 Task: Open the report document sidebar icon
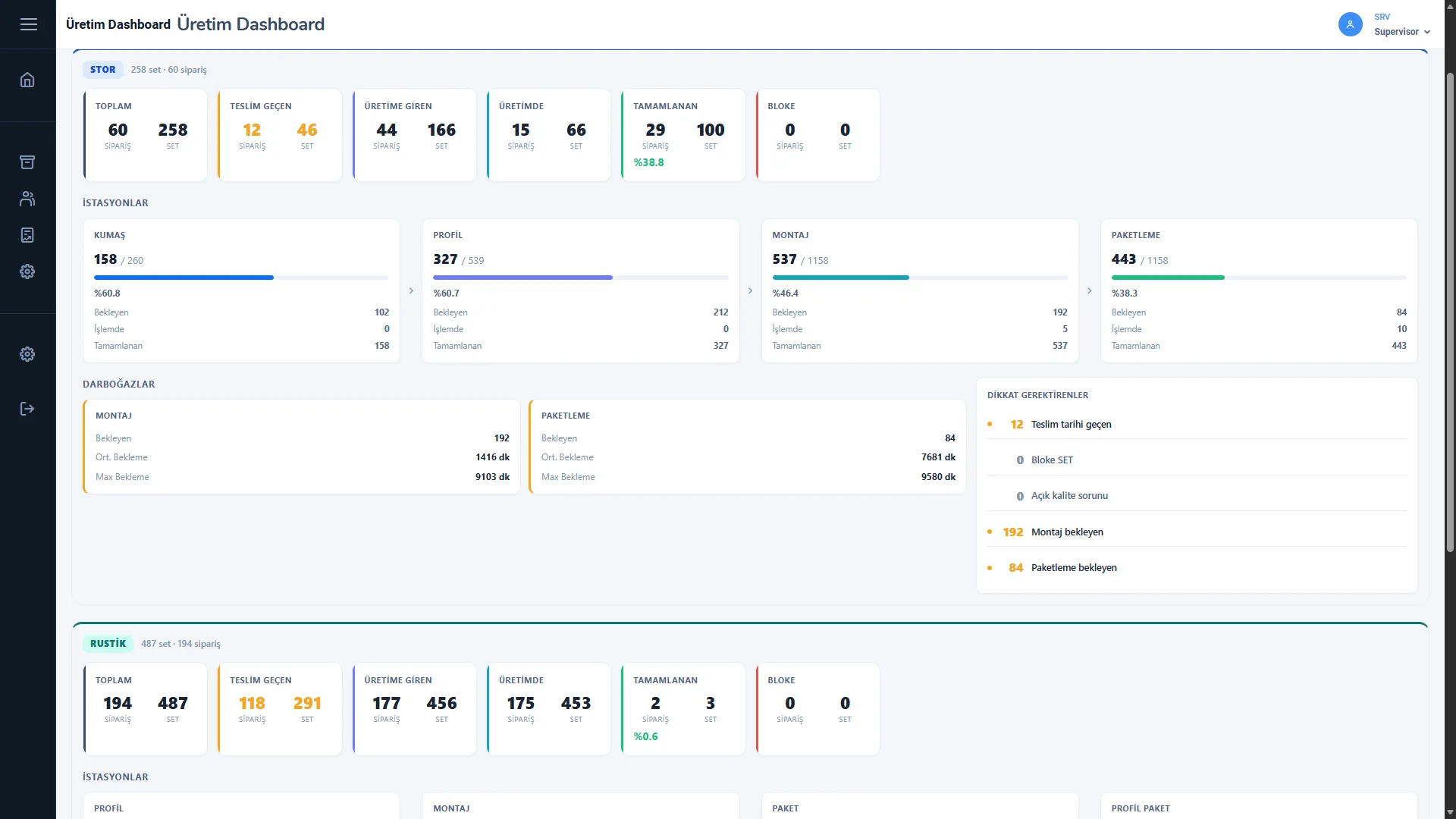(27, 235)
